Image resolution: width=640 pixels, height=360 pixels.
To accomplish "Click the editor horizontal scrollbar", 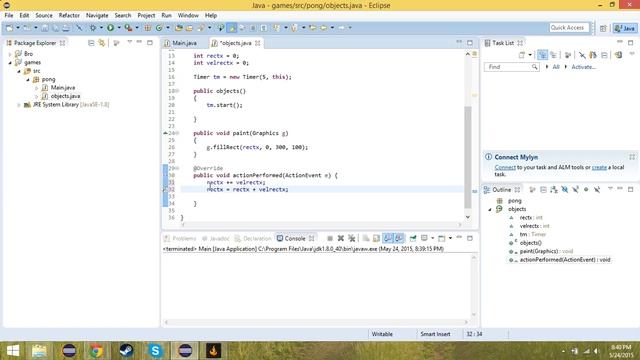I will click(x=321, y=225).
